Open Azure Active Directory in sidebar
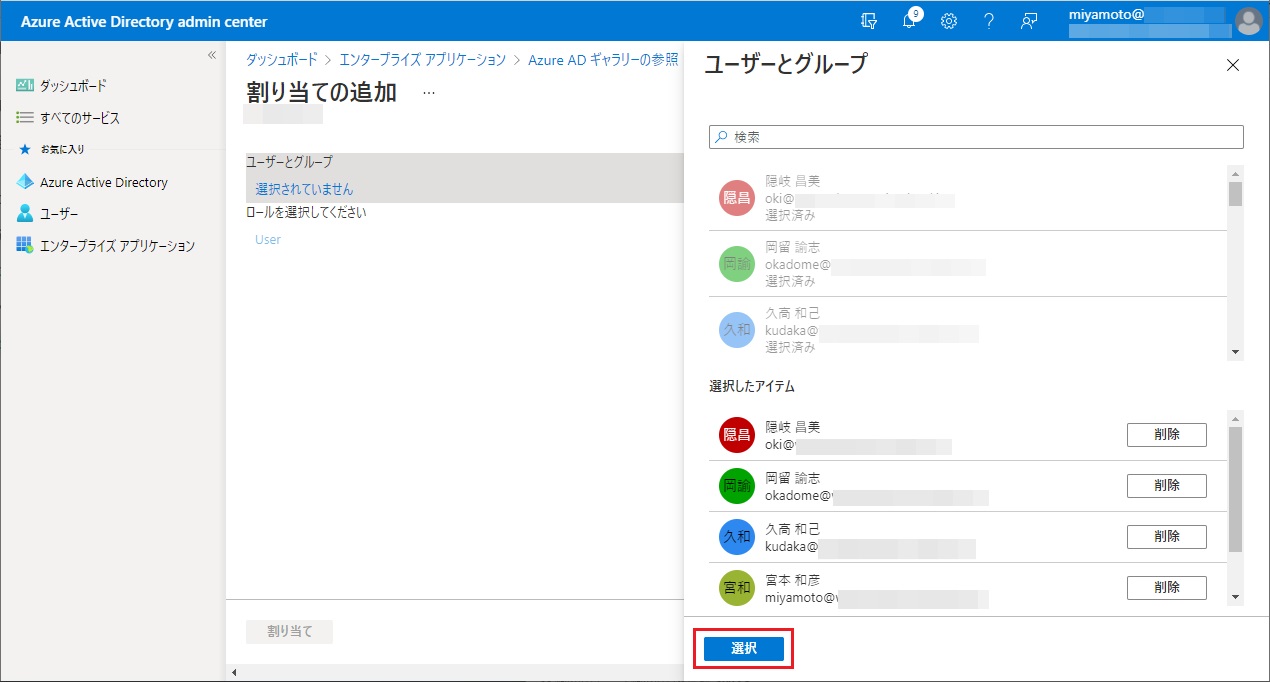The height and width of the screenshot is (683, 1270). coord(103,183)
